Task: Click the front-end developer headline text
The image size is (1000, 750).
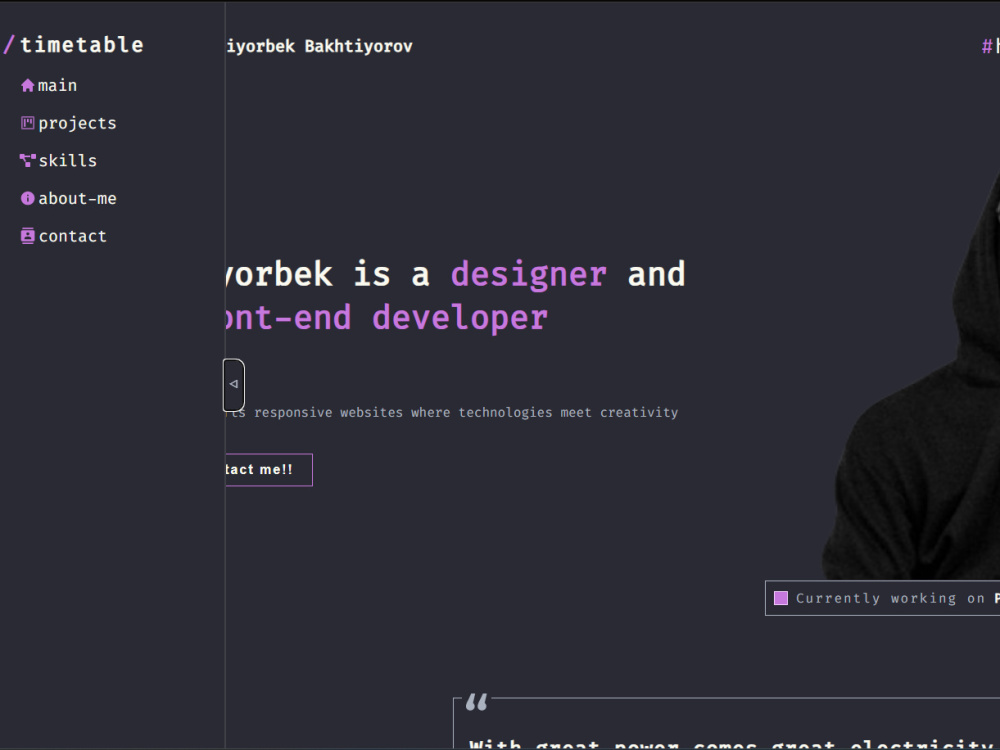Action: 386,318
